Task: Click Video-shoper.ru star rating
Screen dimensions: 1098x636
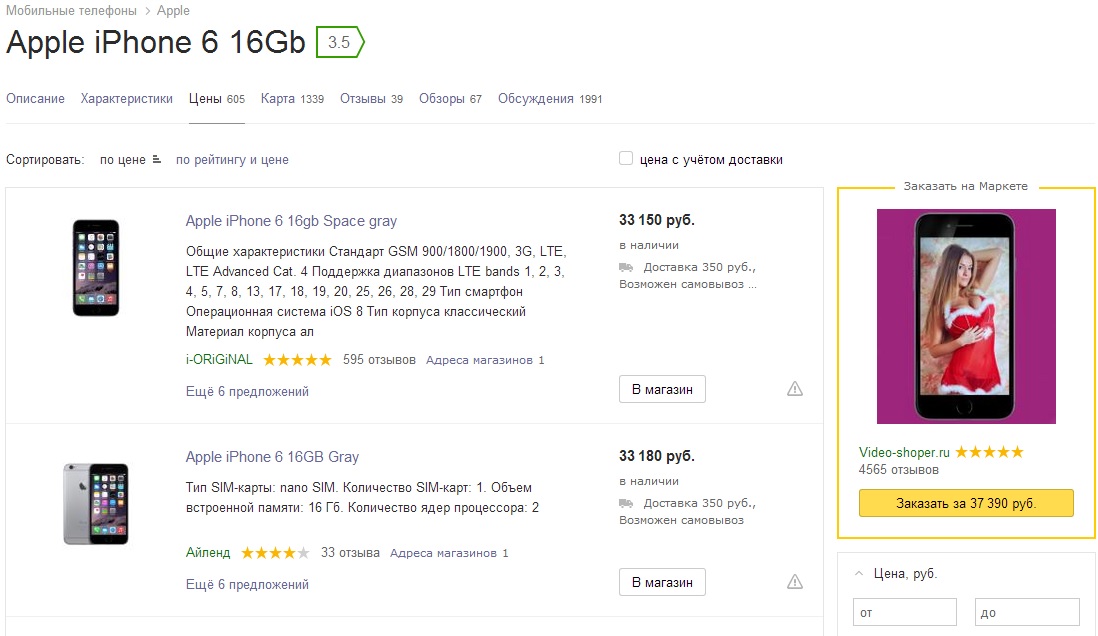Action: point(989,452)
